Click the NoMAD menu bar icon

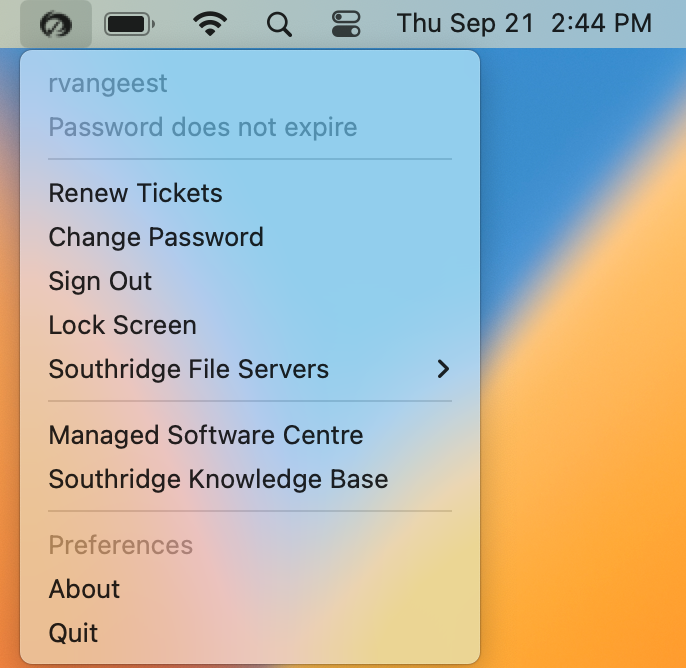(56, 24)
